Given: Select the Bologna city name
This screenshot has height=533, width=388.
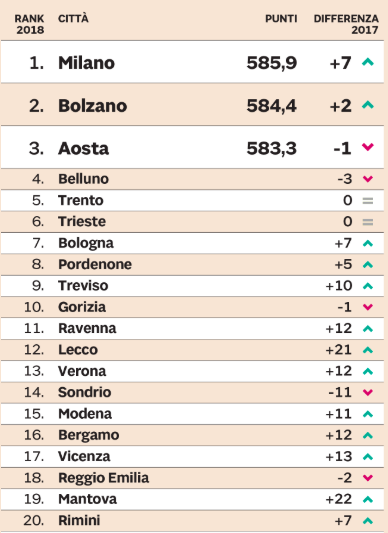Looking at the screenshot, I should pos(86,243).
